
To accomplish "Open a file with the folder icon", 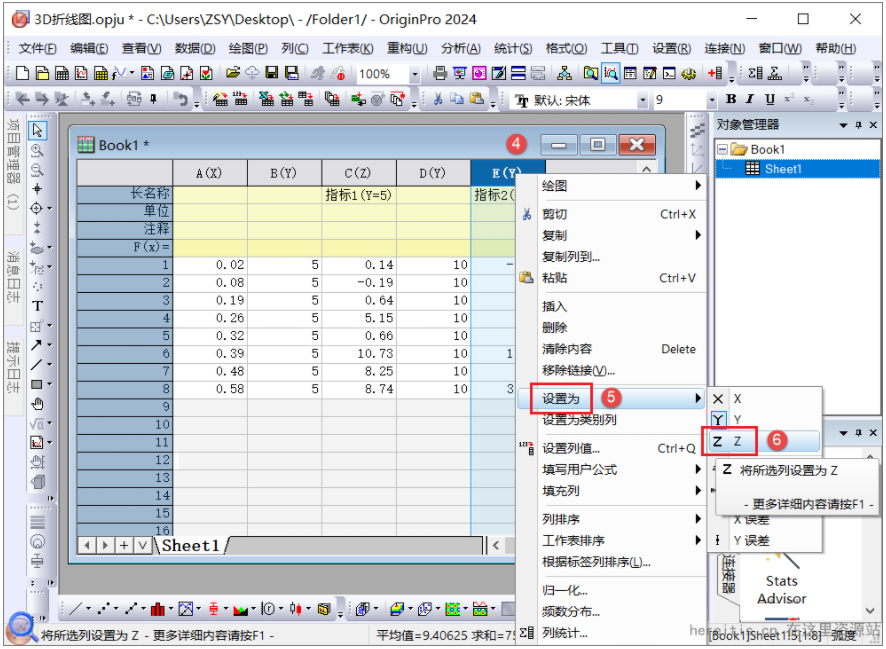I will click(x=233, y=73).
